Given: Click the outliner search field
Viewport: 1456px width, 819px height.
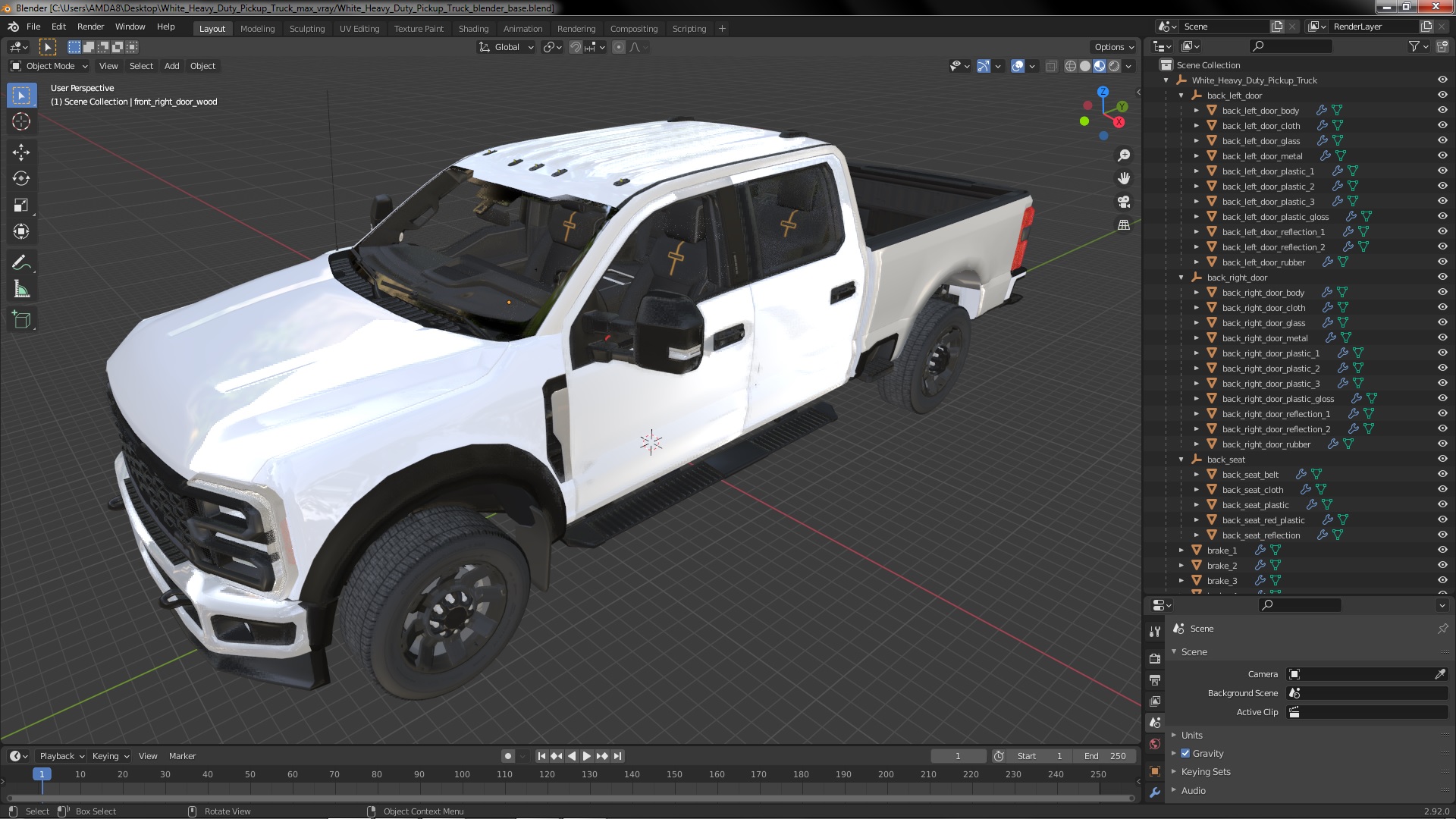Looking at the screenshot, I should pos(1290,46).
